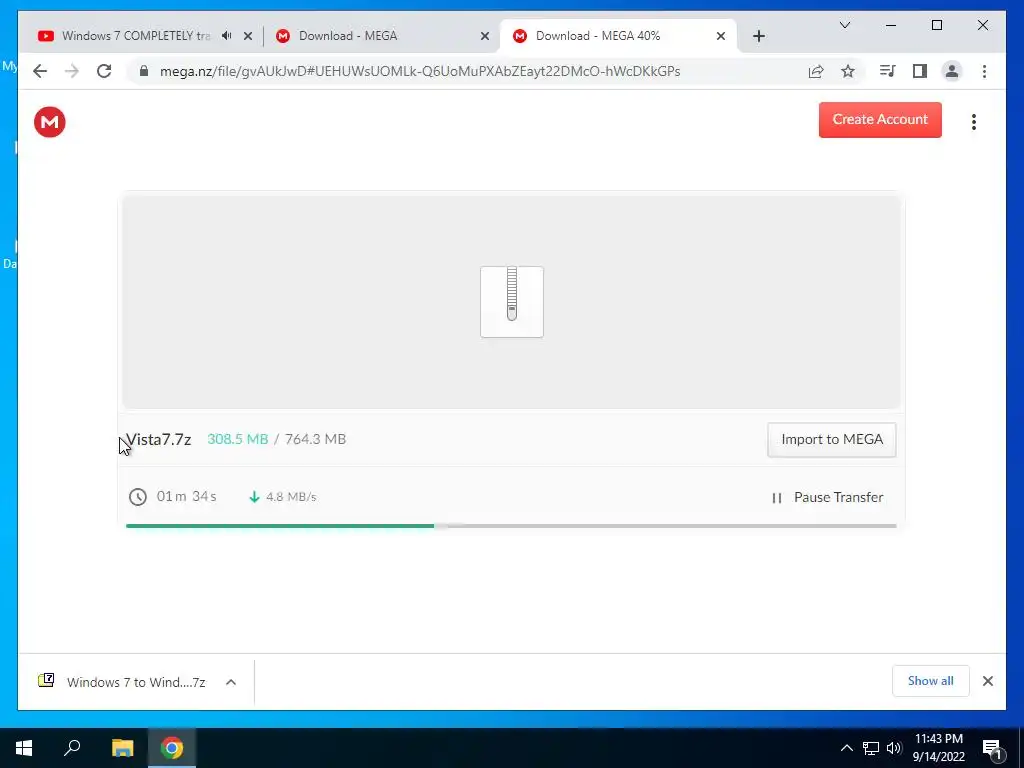Click the remaining time clock icon
The width and height of the screenshot is (1024, 768).
tap(138, 497)
